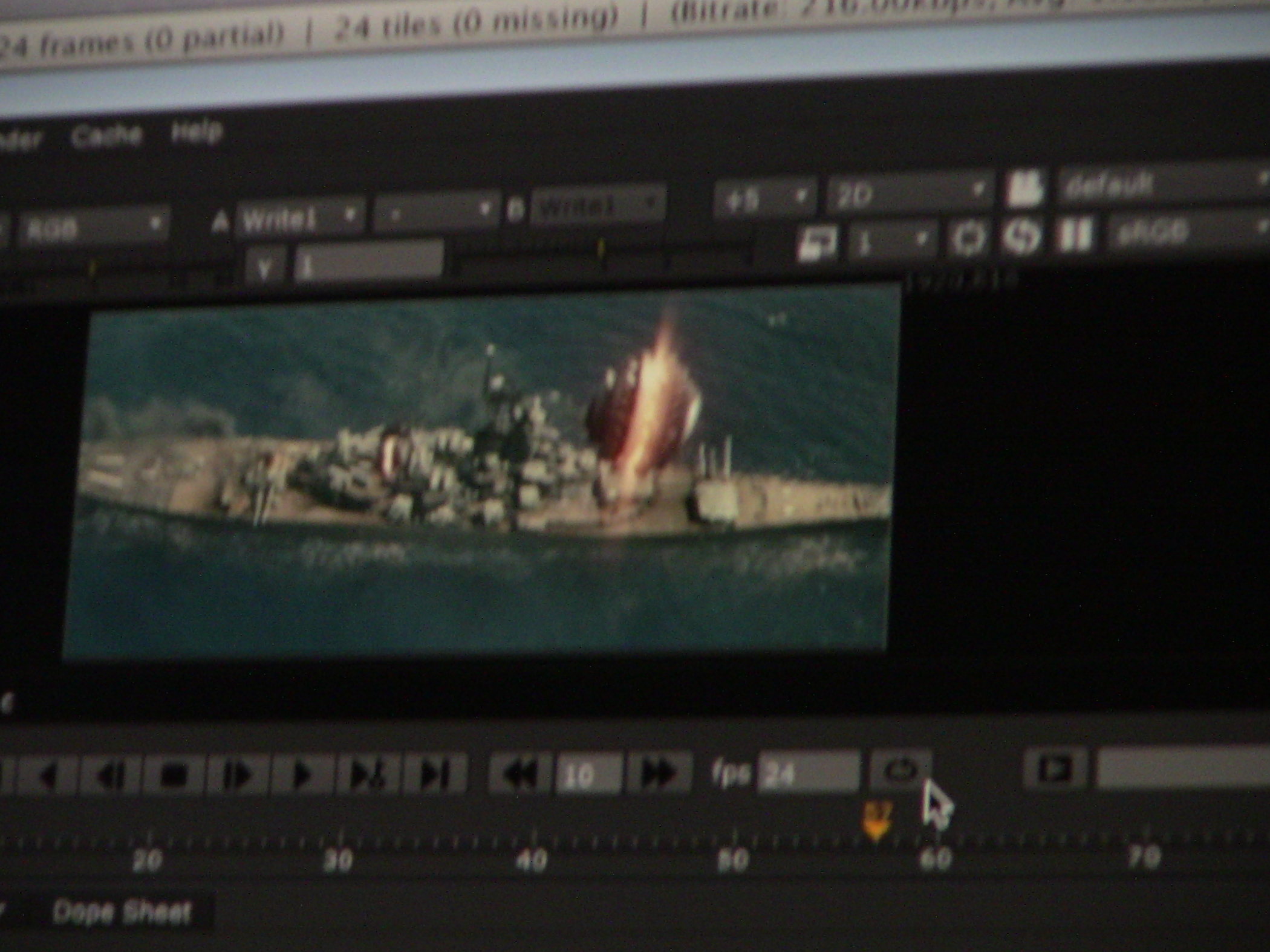Click the fps input field
The height and width of the screenshot is (952, 1270).
[808, 771]
